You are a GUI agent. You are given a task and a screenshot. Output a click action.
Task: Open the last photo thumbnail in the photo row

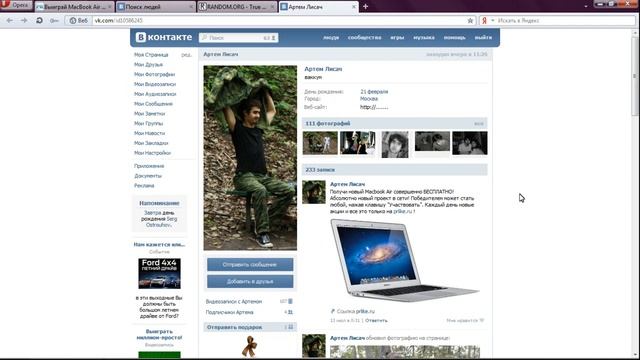point(470,143)
